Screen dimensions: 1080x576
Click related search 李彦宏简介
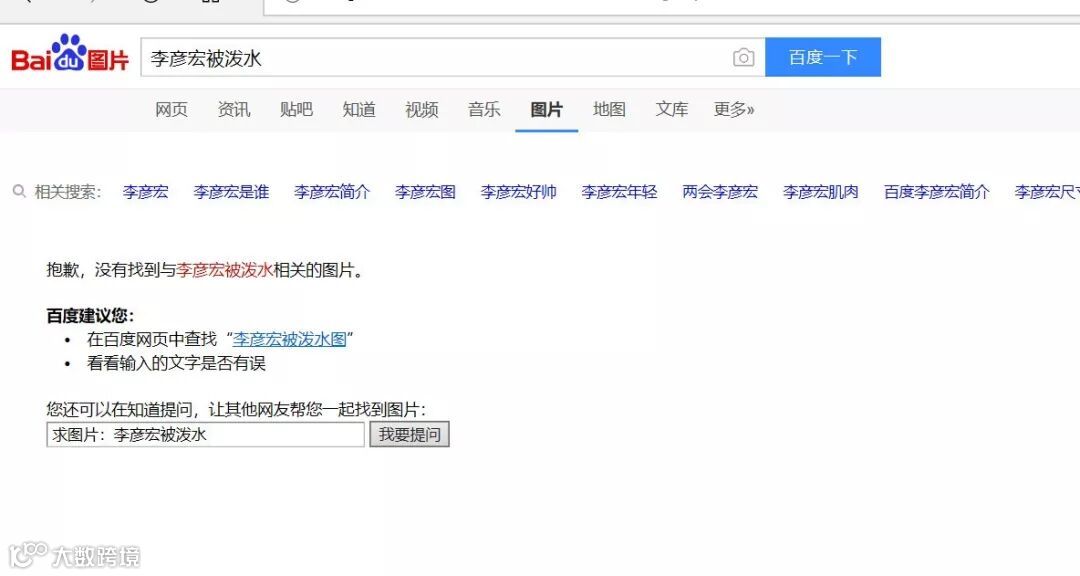(x=332, y=192)
